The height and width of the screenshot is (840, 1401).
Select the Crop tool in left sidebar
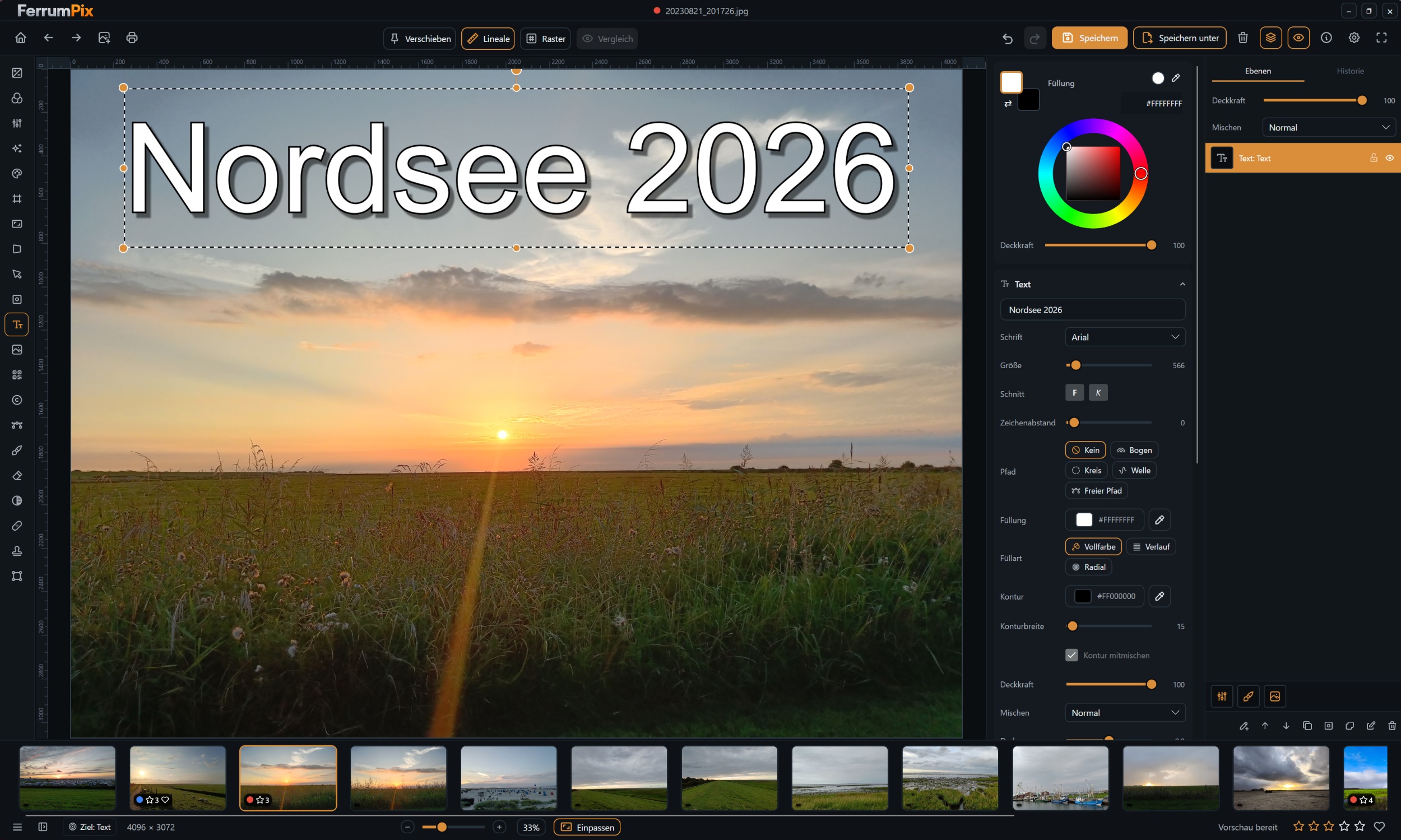(17, 199)
